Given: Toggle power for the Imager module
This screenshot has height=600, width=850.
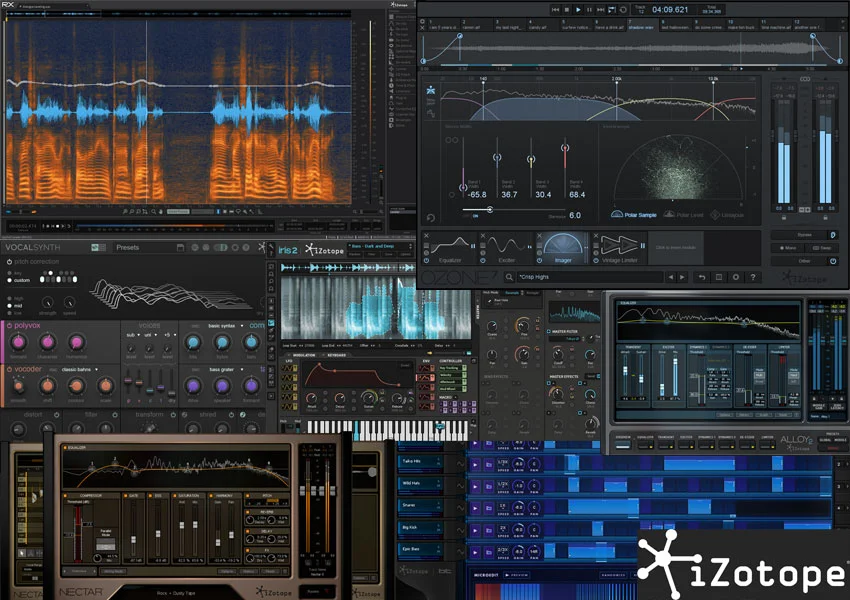Looking at the screenshot, I should coord(539,261).
